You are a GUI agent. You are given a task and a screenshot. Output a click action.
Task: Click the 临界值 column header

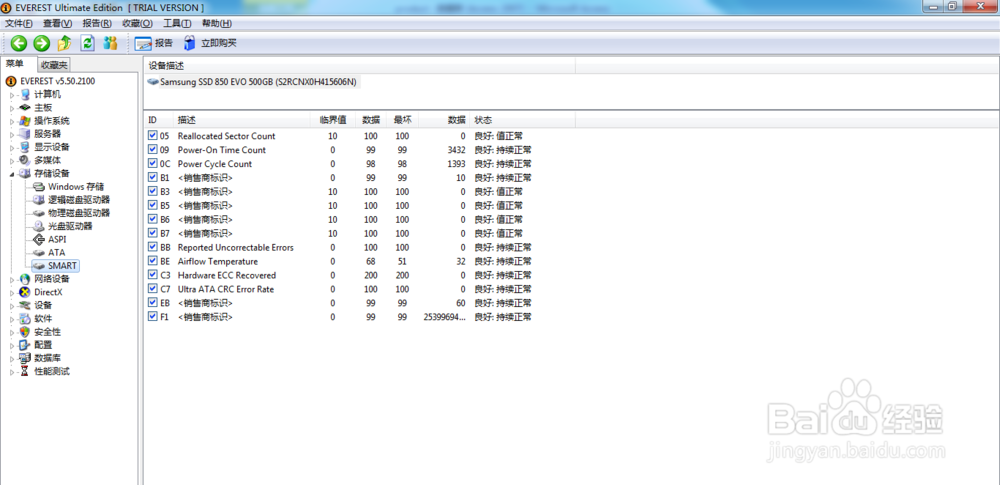pyautogui.click(x=332, y=120)
